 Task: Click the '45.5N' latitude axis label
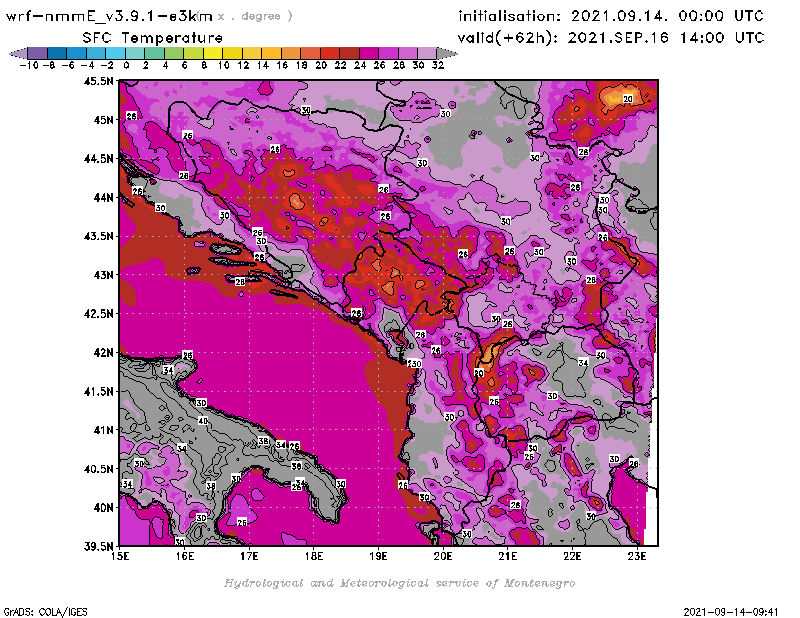pyautogui.click(x=98, y=81)
